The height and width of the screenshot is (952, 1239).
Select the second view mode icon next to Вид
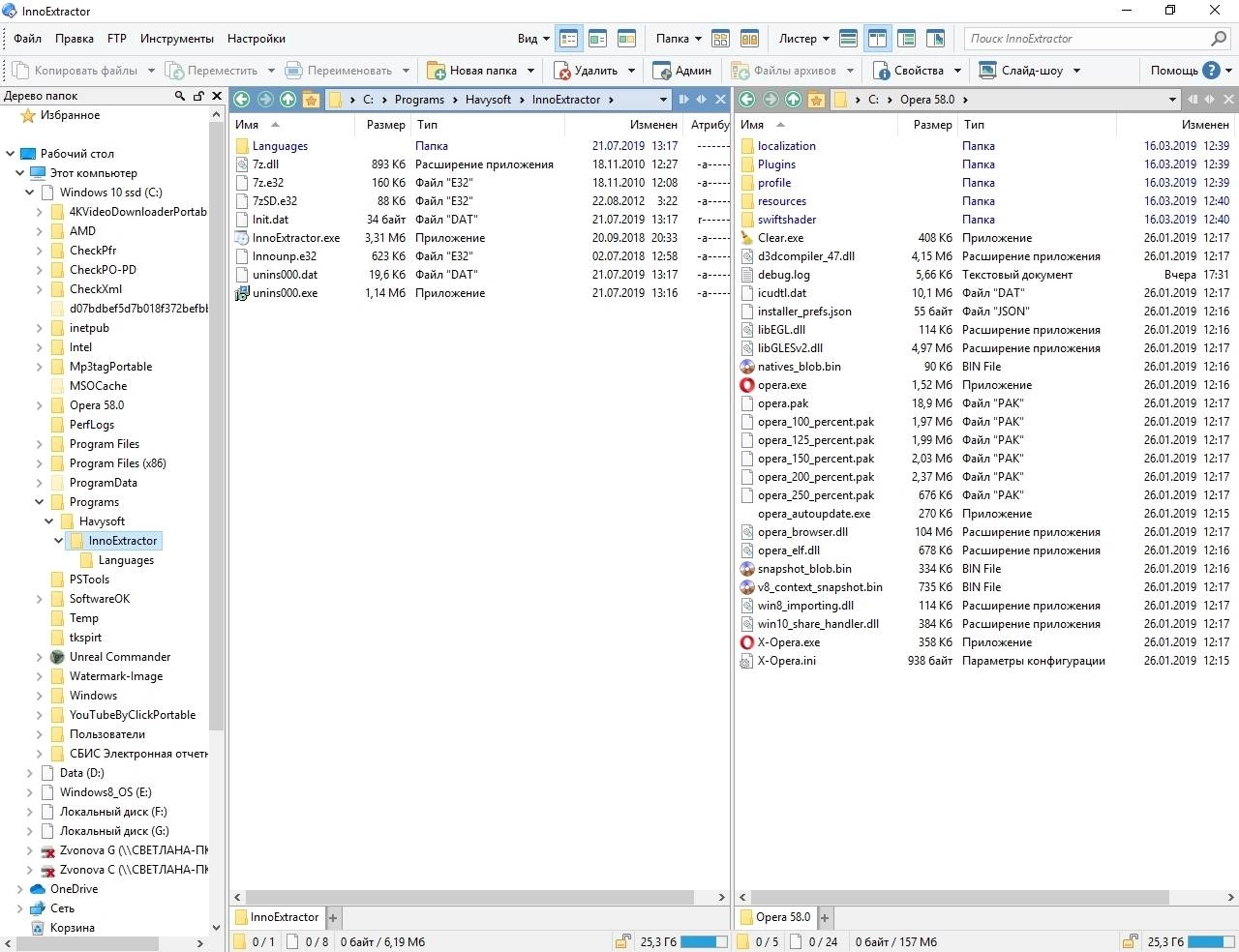598,39
